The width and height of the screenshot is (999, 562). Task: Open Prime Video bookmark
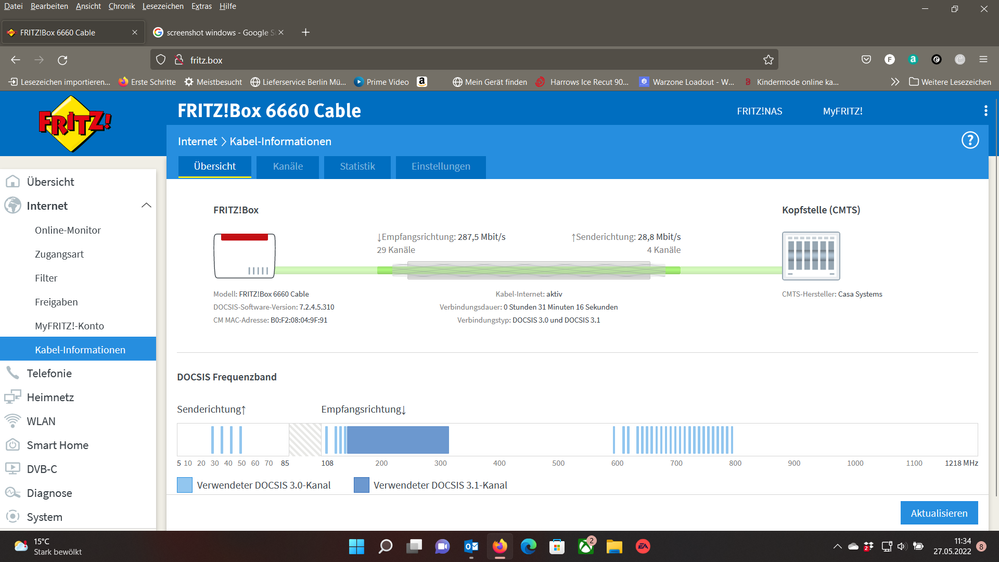pyautogui.click(x=381, y=82)
